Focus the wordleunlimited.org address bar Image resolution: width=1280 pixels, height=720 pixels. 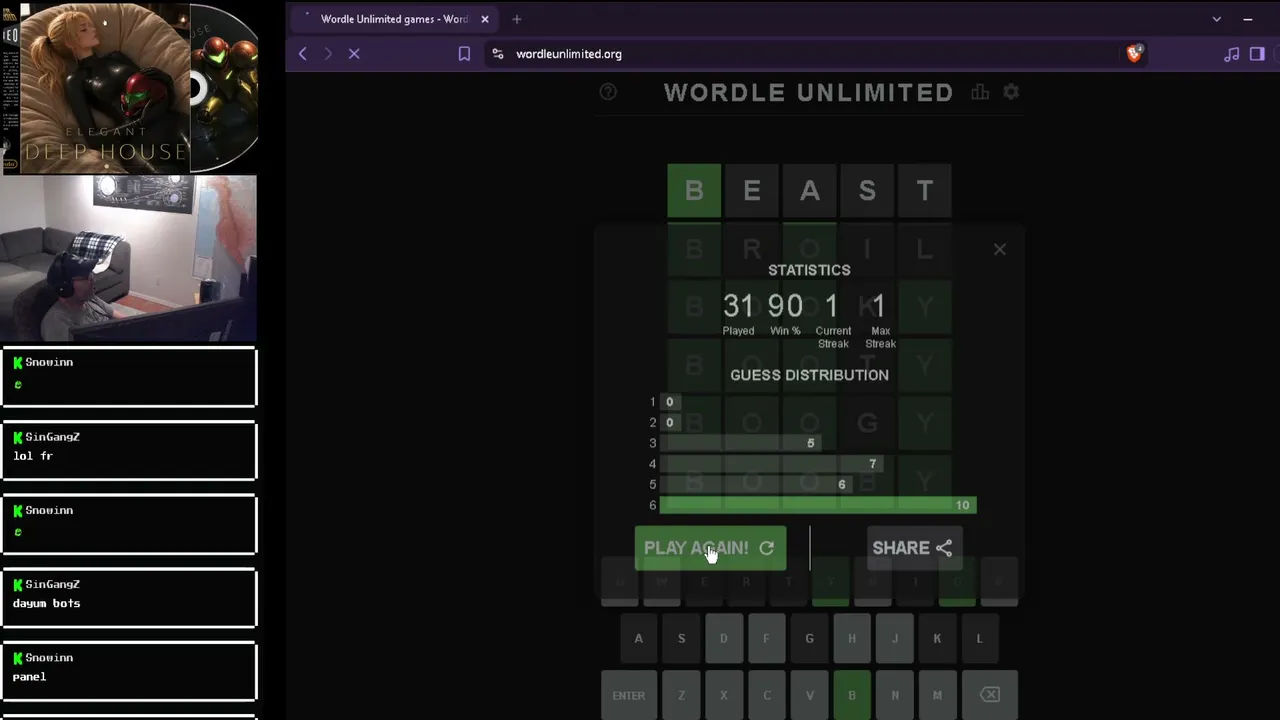(800, 54)
